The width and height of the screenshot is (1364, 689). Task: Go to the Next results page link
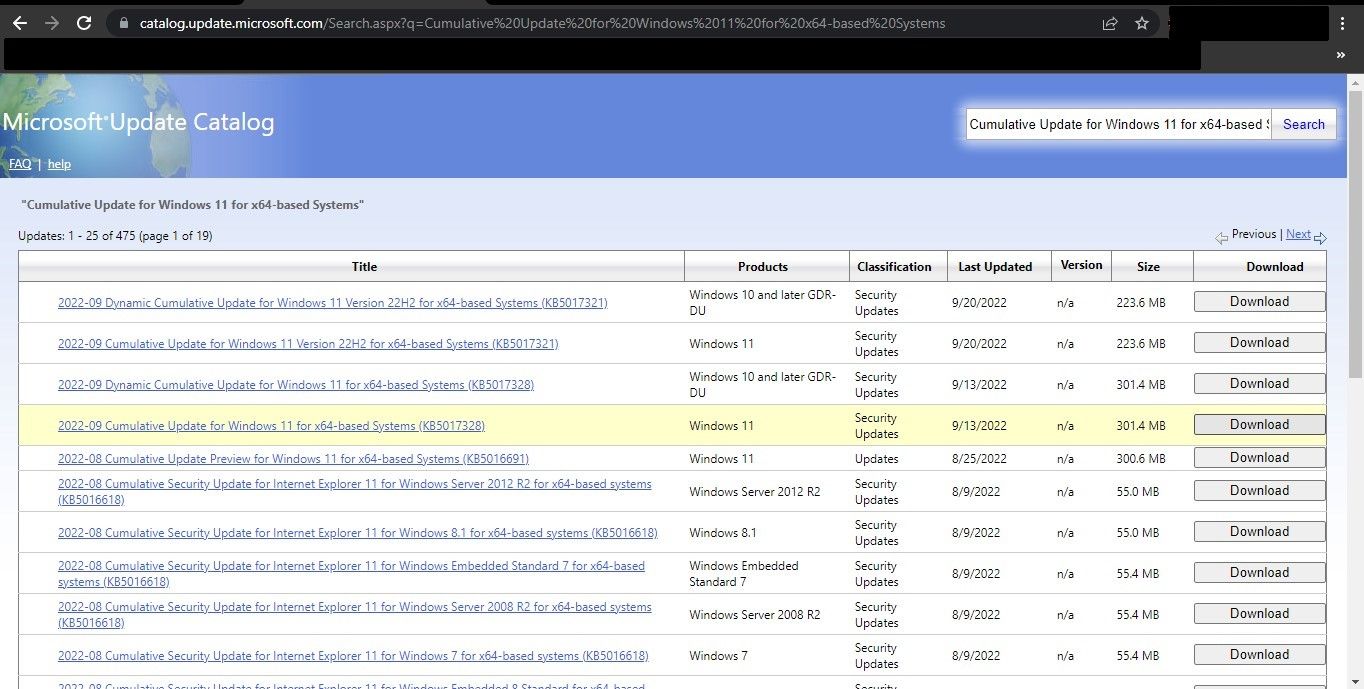coord(1298,234)
